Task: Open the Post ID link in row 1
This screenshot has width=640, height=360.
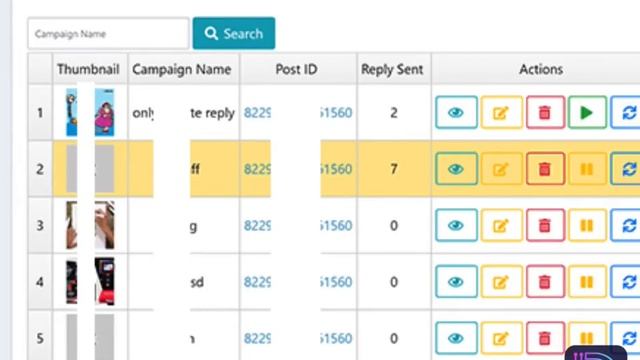Action: coord(298,113)
